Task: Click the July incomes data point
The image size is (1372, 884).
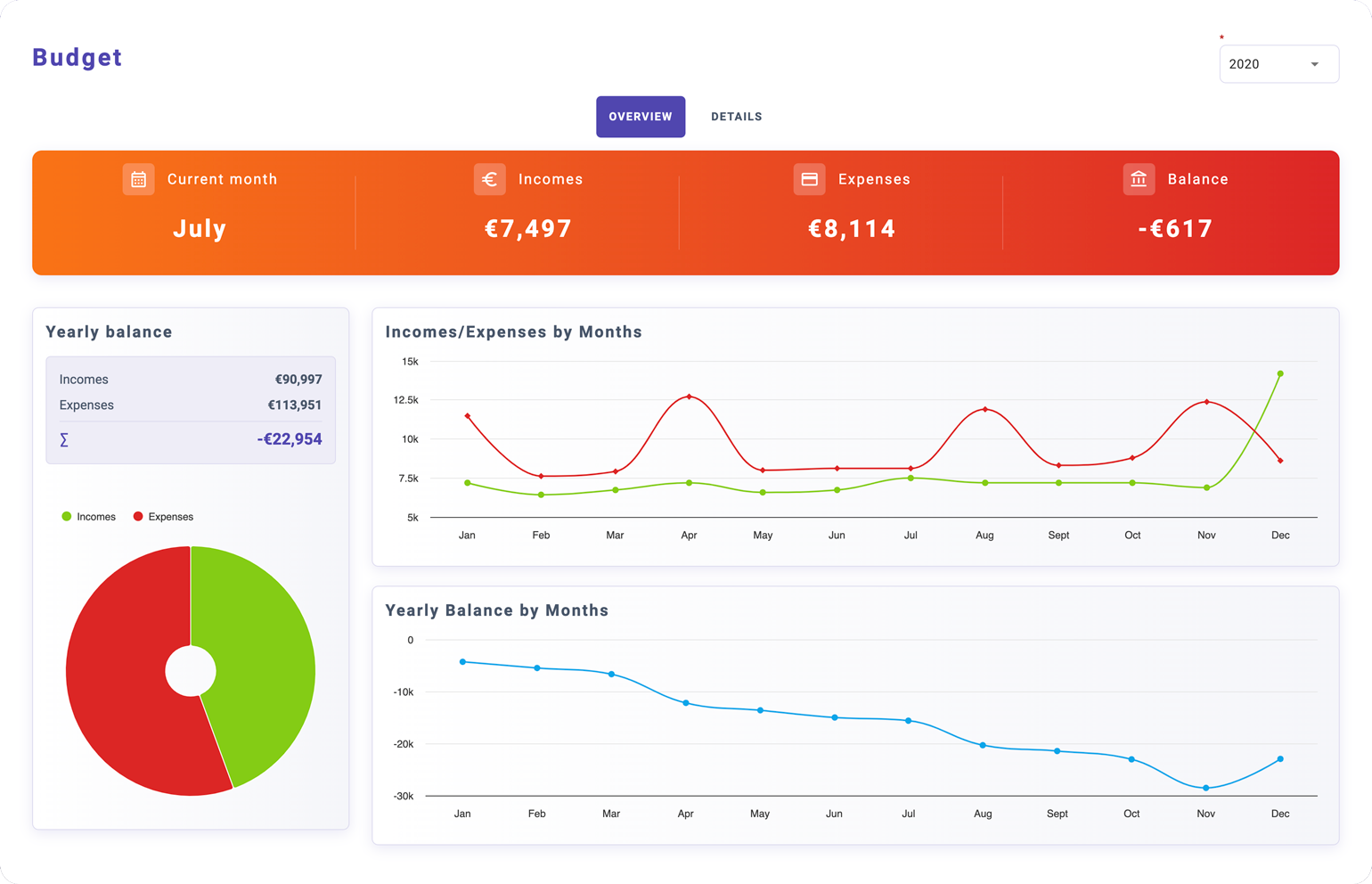Action: (911, 479)
